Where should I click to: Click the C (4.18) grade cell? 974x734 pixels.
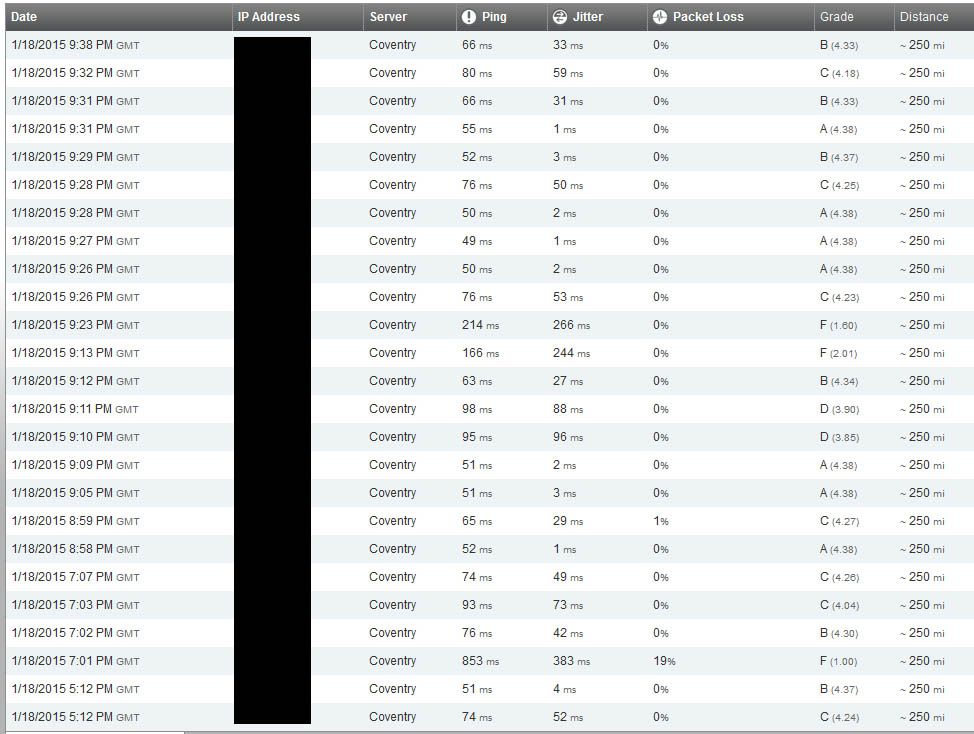(x=839, y=73)
